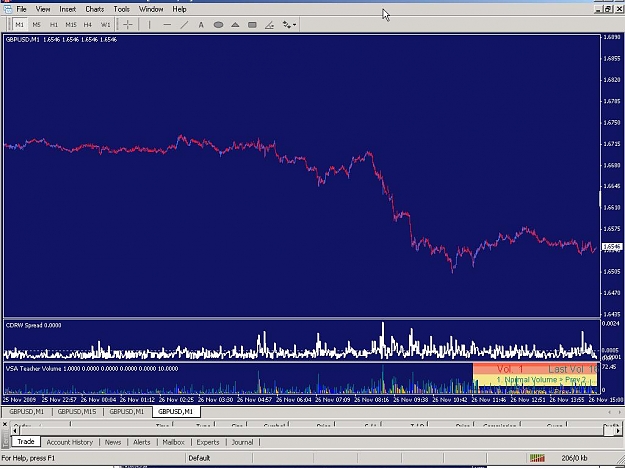
Task: Open the View menu
Action: point(43,9)
